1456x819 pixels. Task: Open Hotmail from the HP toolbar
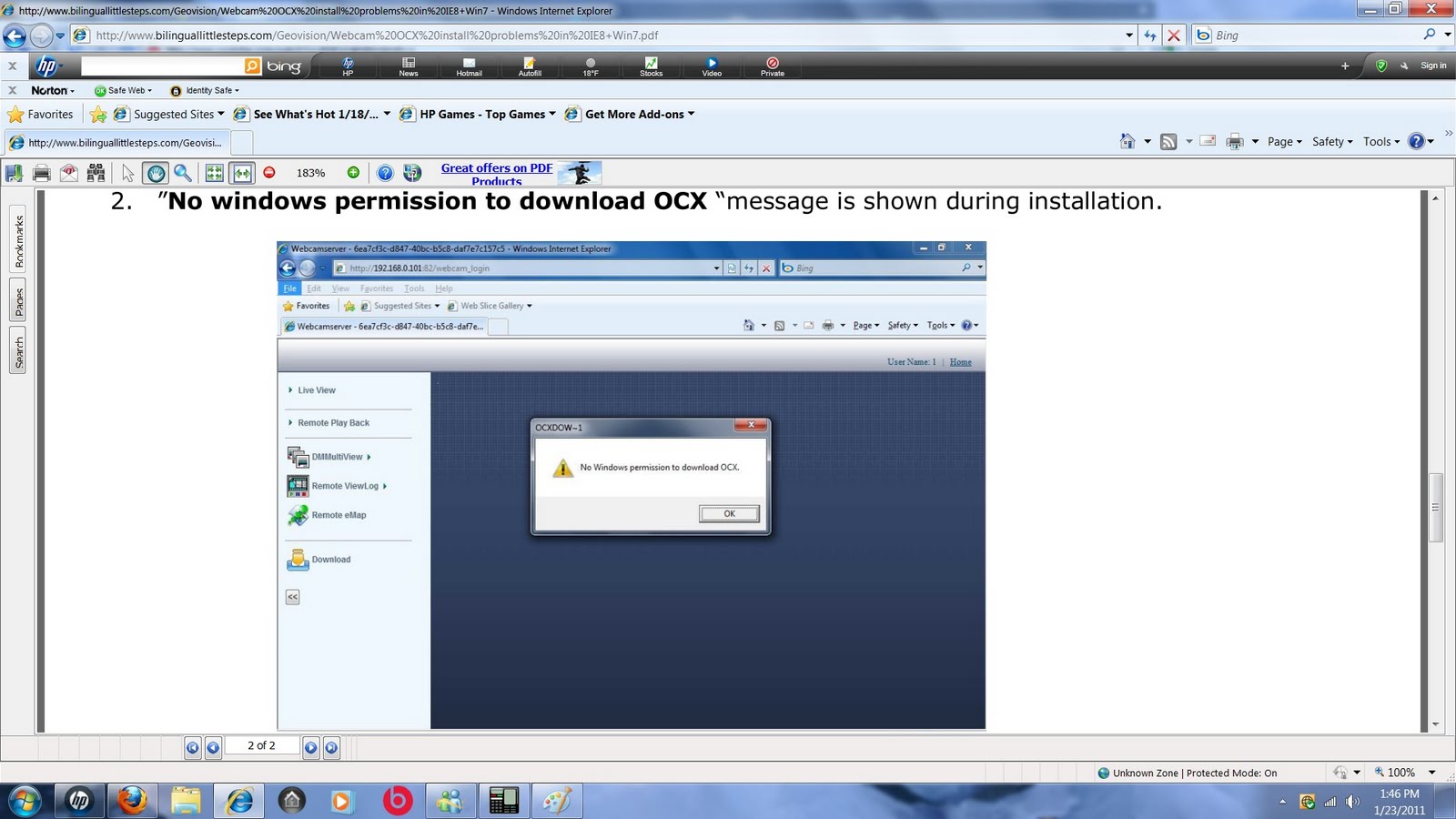point(469,66)
